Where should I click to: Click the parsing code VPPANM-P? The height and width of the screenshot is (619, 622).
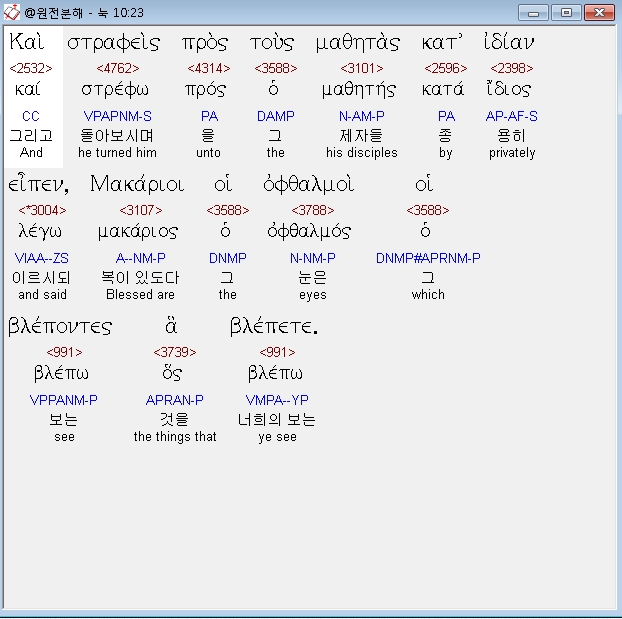coord(63,400)
